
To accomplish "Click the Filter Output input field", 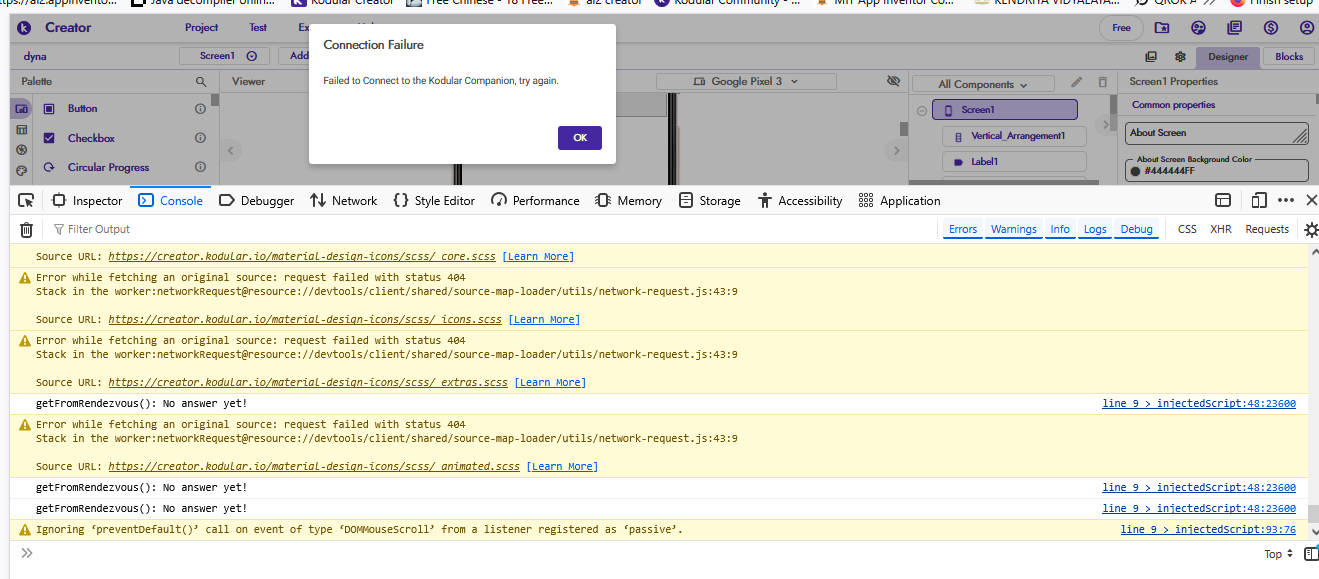I will [495, 230].
